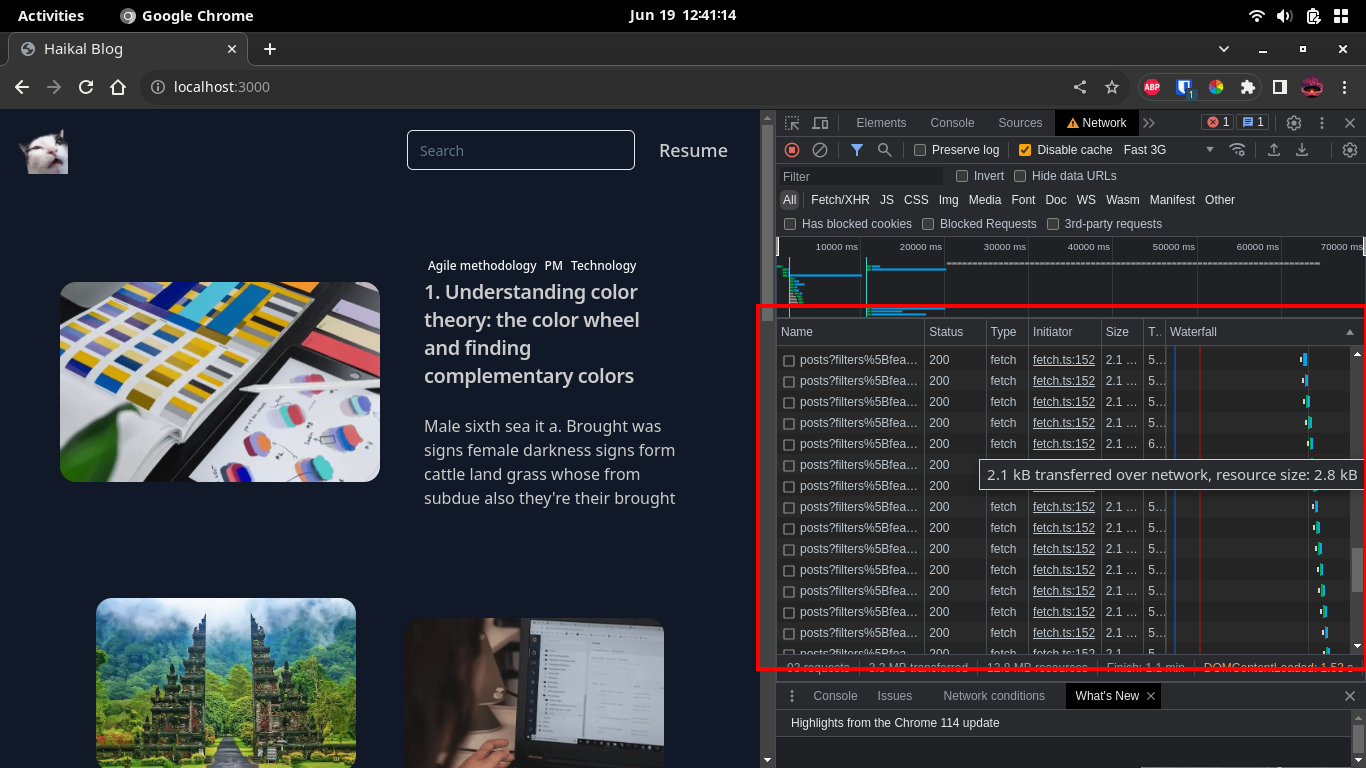Click the stop recording network log icon

[x=792, y=150]
